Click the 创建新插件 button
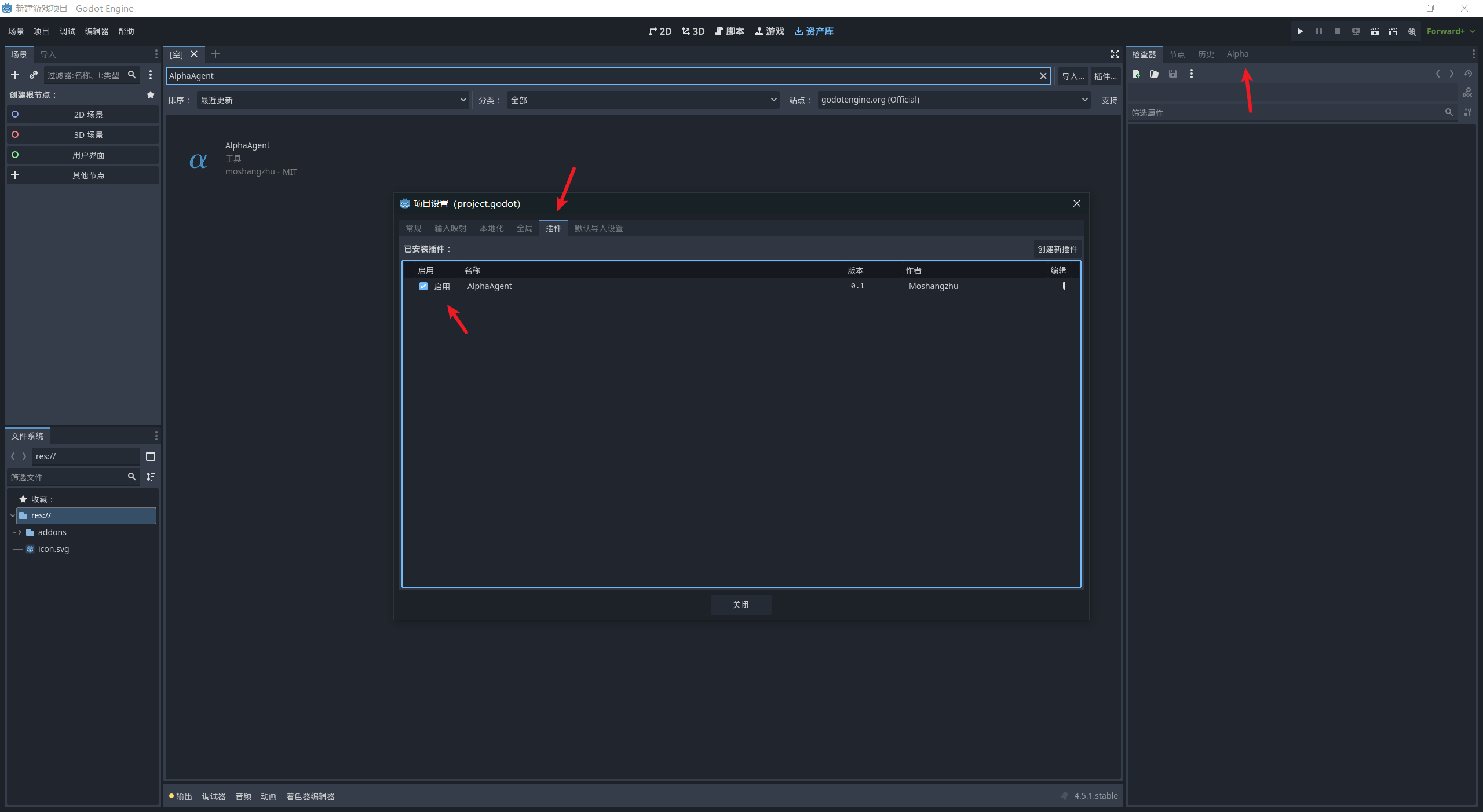Viewport: 1483px width, 812px height. [x=1057, y=249]
